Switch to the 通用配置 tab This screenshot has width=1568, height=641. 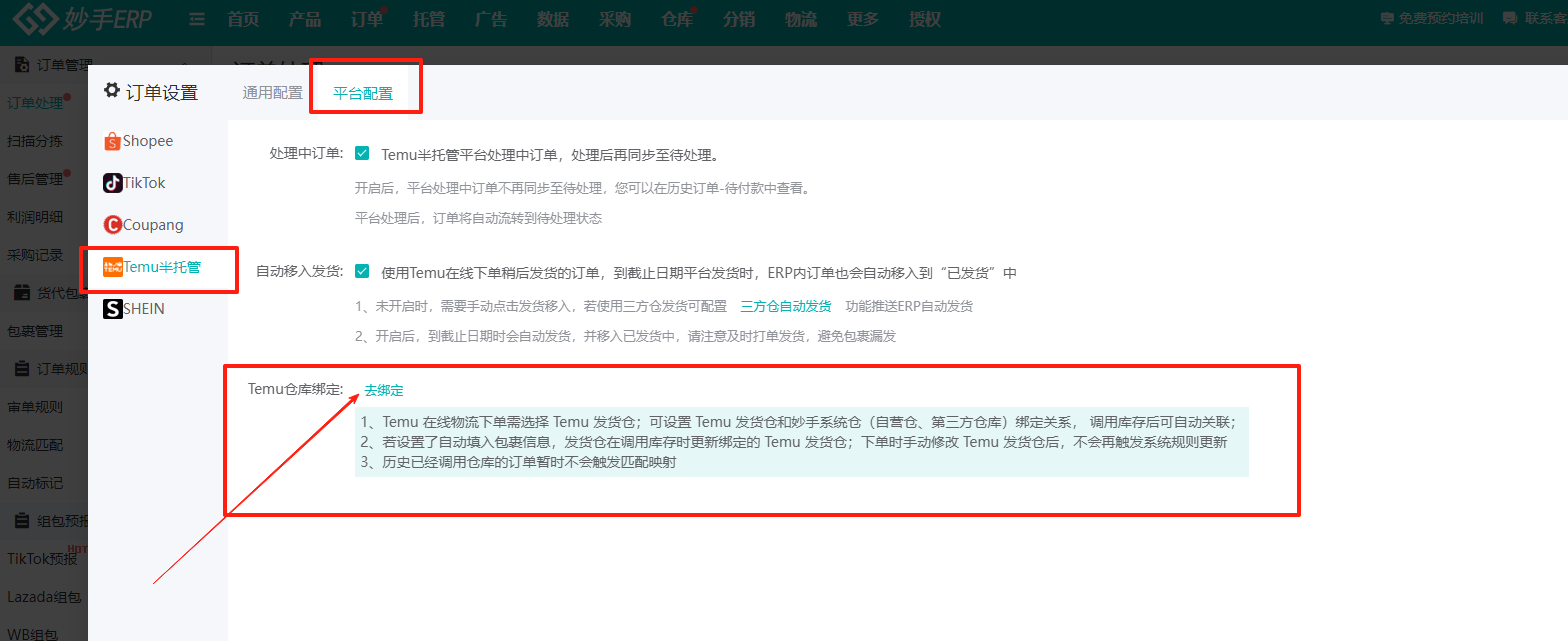272,93
